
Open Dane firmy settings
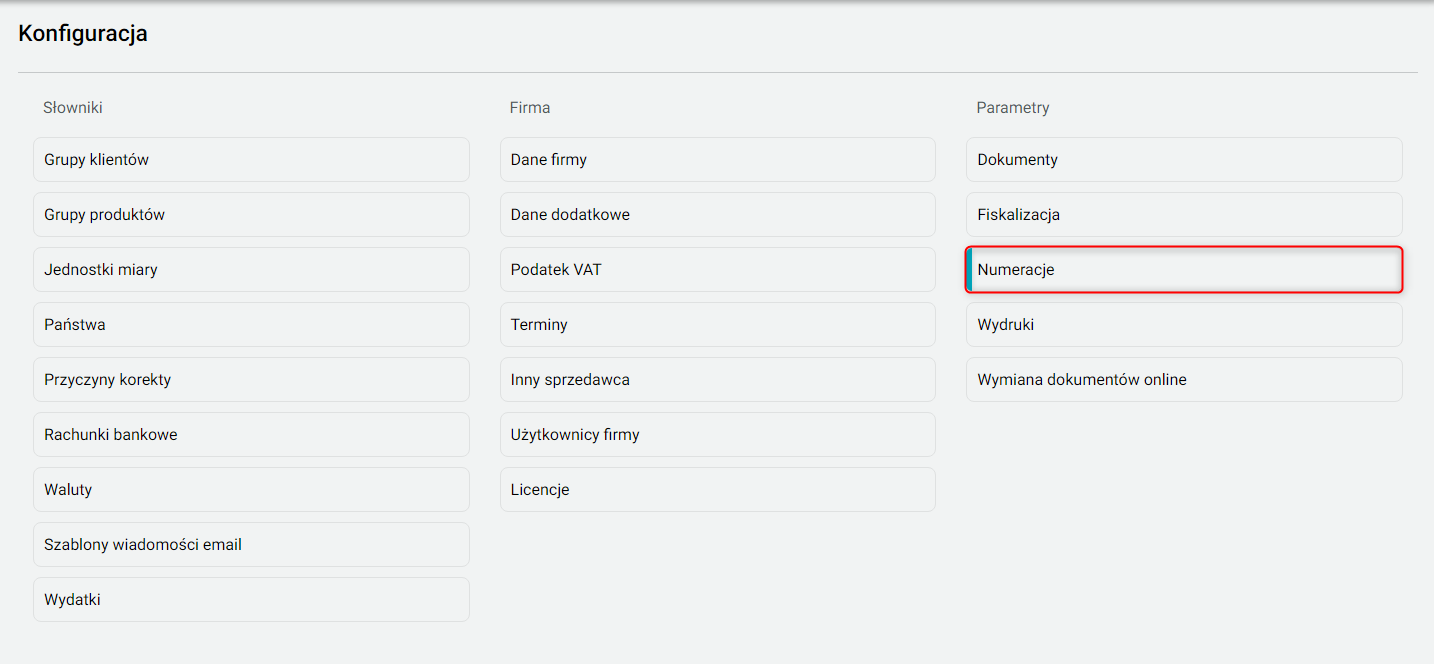[x=717, y=160]
